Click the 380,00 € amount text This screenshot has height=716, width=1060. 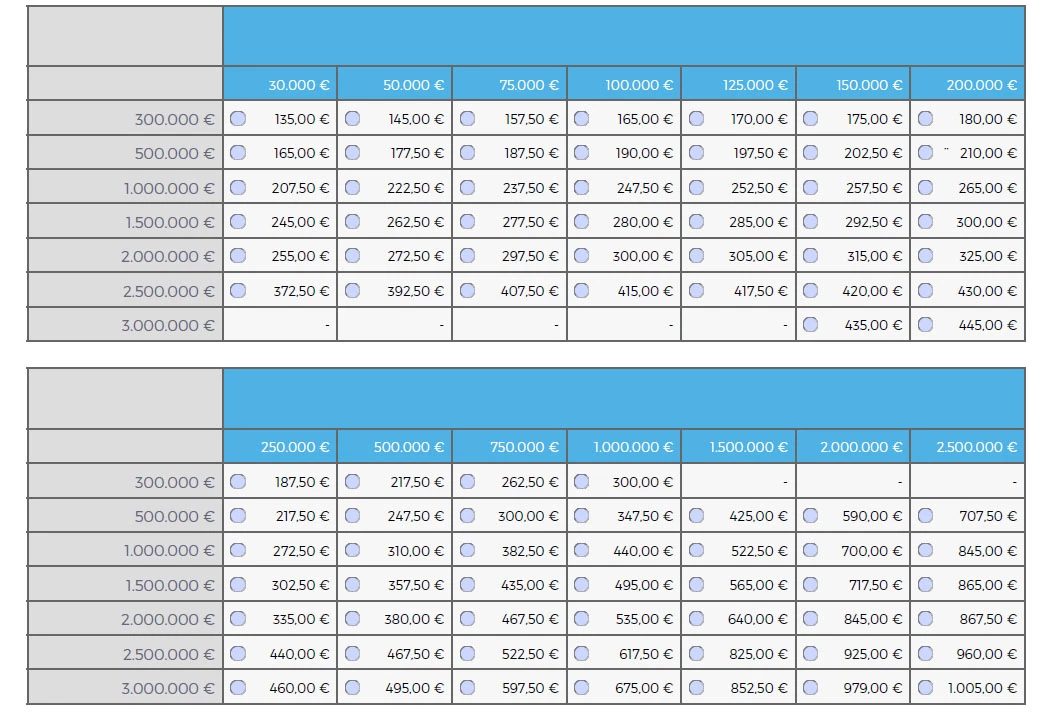tap(414, 619)
